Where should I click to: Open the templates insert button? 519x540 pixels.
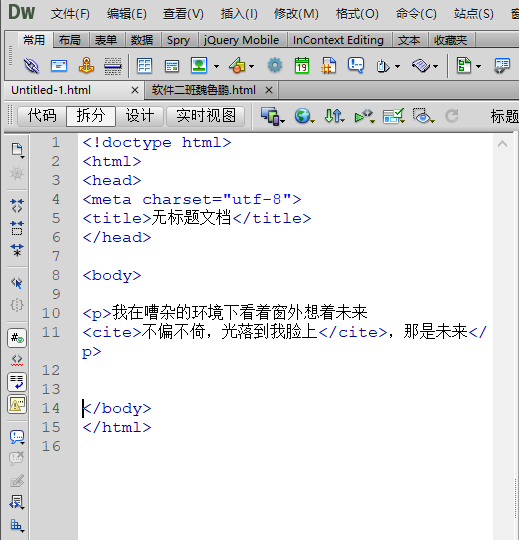pos(464,65)
